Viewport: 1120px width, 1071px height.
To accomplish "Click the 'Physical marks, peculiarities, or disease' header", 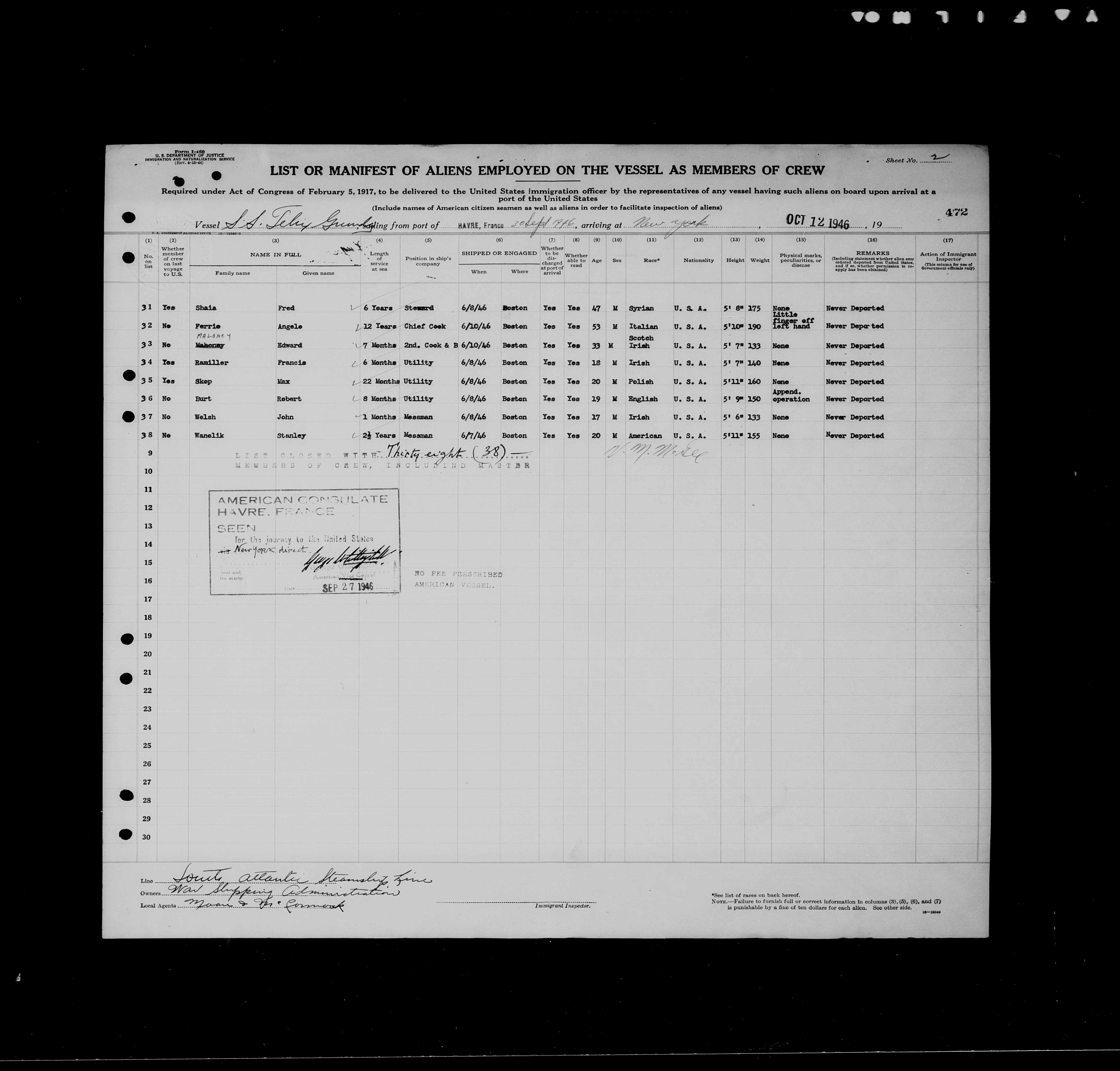I will coord(800,260).
